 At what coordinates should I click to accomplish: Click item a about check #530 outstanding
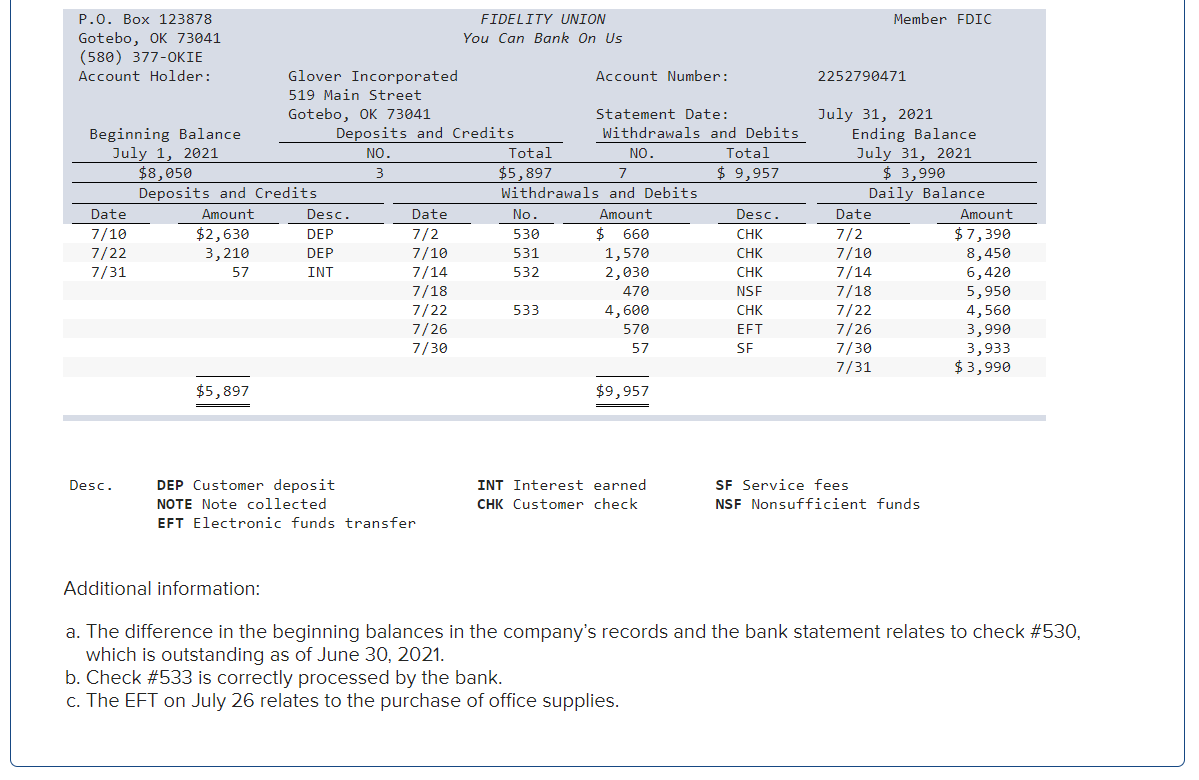click(x=574, y=643)
